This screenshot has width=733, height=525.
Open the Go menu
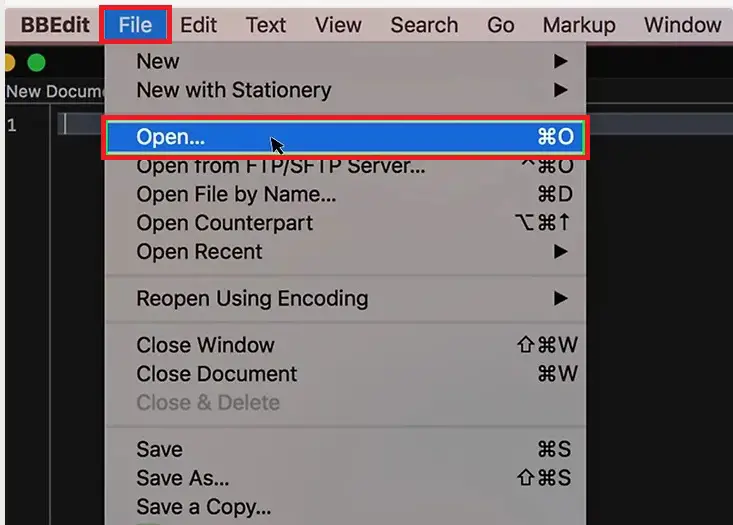[x=500, y=25]
